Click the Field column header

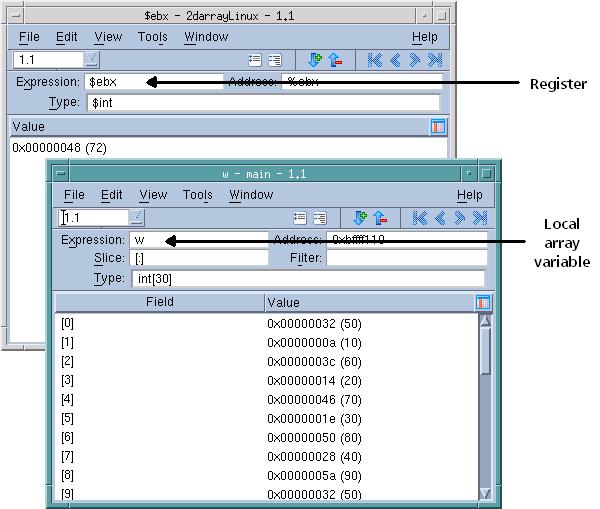(x=160, y=302)
